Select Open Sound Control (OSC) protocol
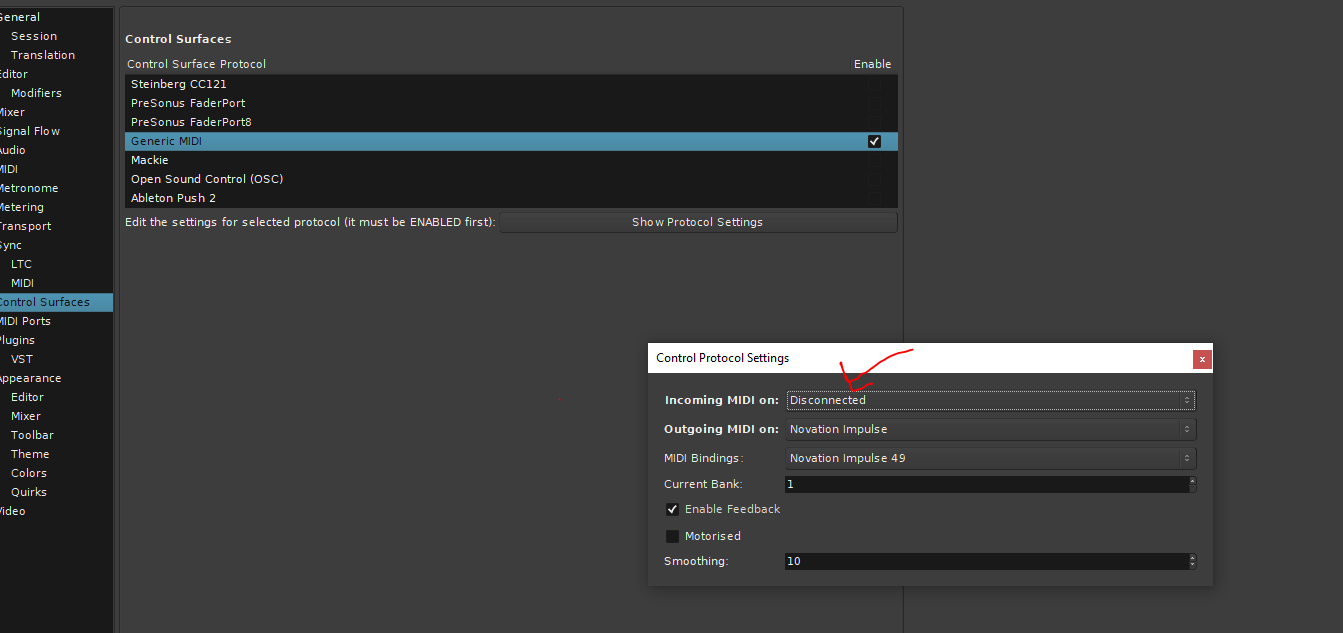This screenshot has height=633, width=1343. pos(206,180)
